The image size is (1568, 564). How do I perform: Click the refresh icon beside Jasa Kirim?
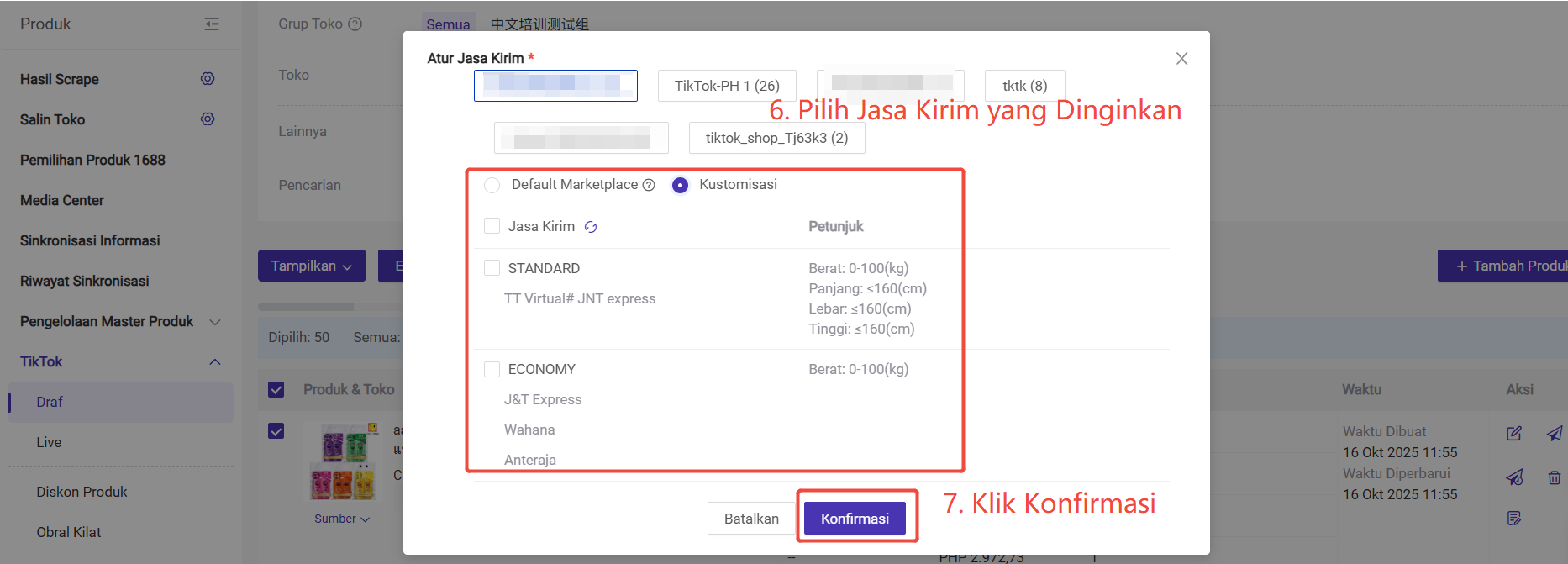pyautogui.click(x=591, y=227)
